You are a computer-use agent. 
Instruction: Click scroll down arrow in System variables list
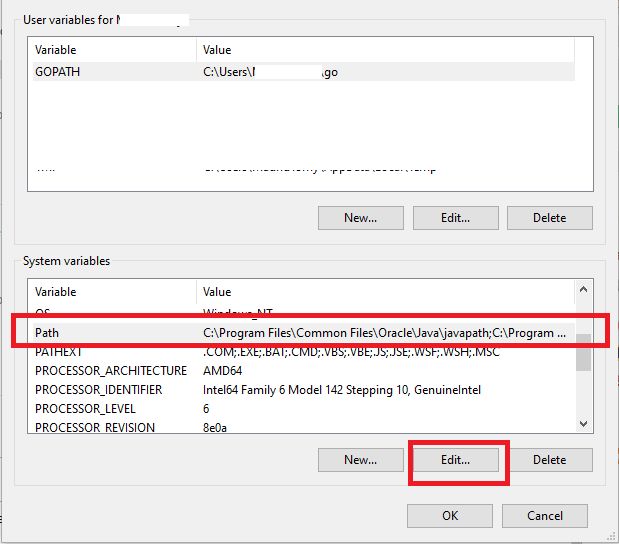[x=583, y=424]
